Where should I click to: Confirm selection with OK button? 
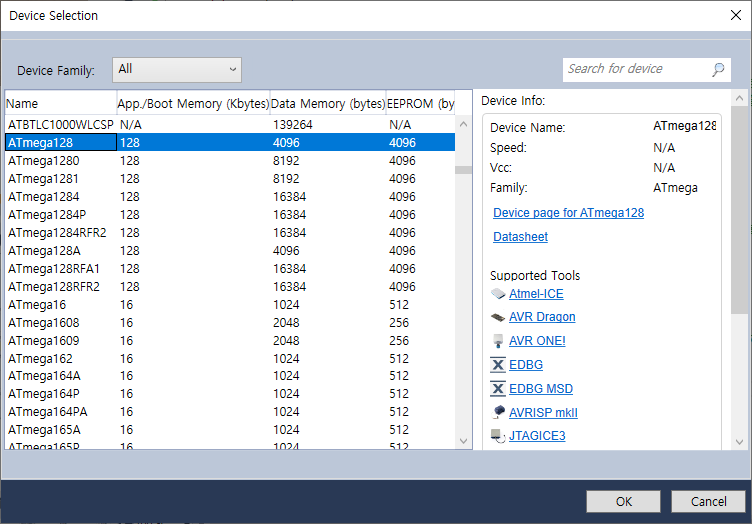point(623,501)
